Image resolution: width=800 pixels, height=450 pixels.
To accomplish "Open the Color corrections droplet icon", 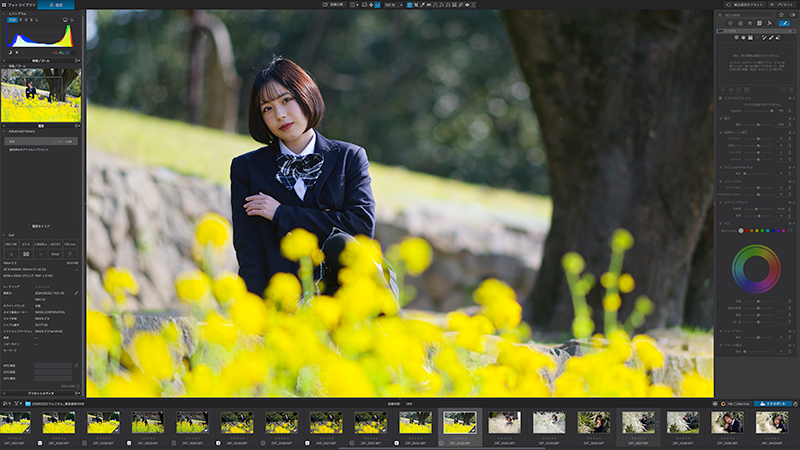I will (x=740, y=23).
